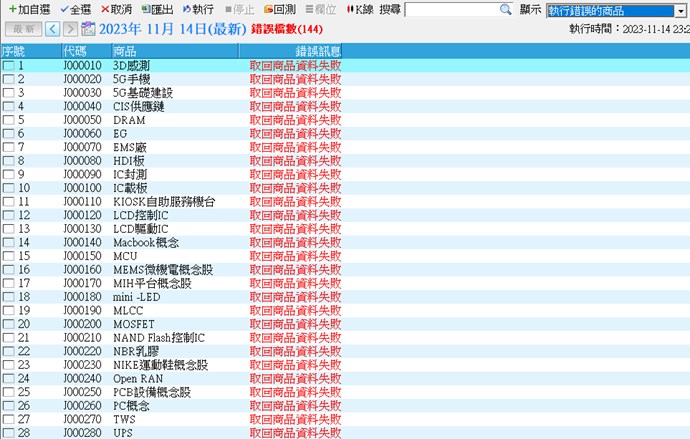Viewport: 690px width, 439px height.
Task: Check the box for row 1 3D感測
Action: pos(8,66)
